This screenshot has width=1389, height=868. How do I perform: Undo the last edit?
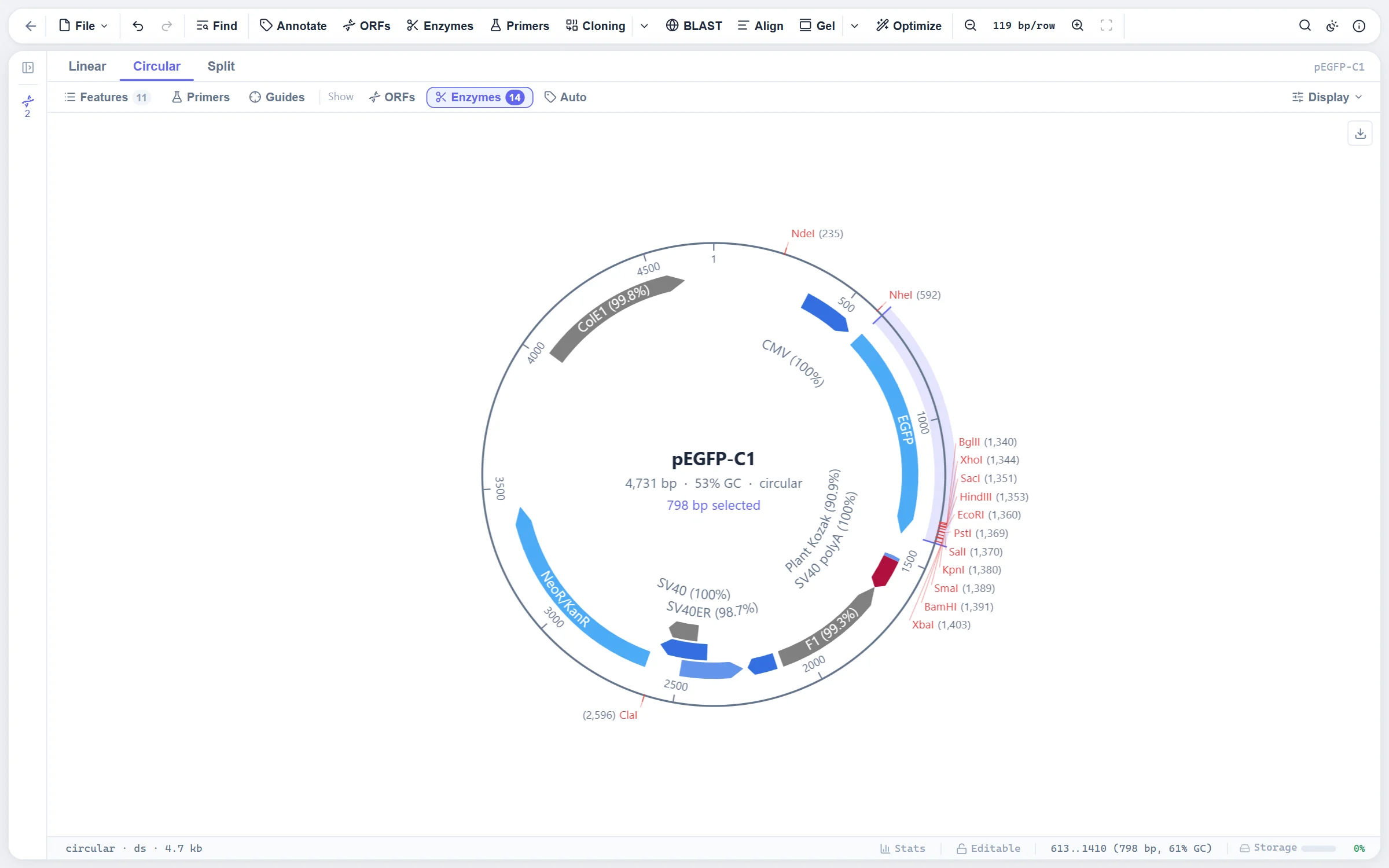(138, 25)
